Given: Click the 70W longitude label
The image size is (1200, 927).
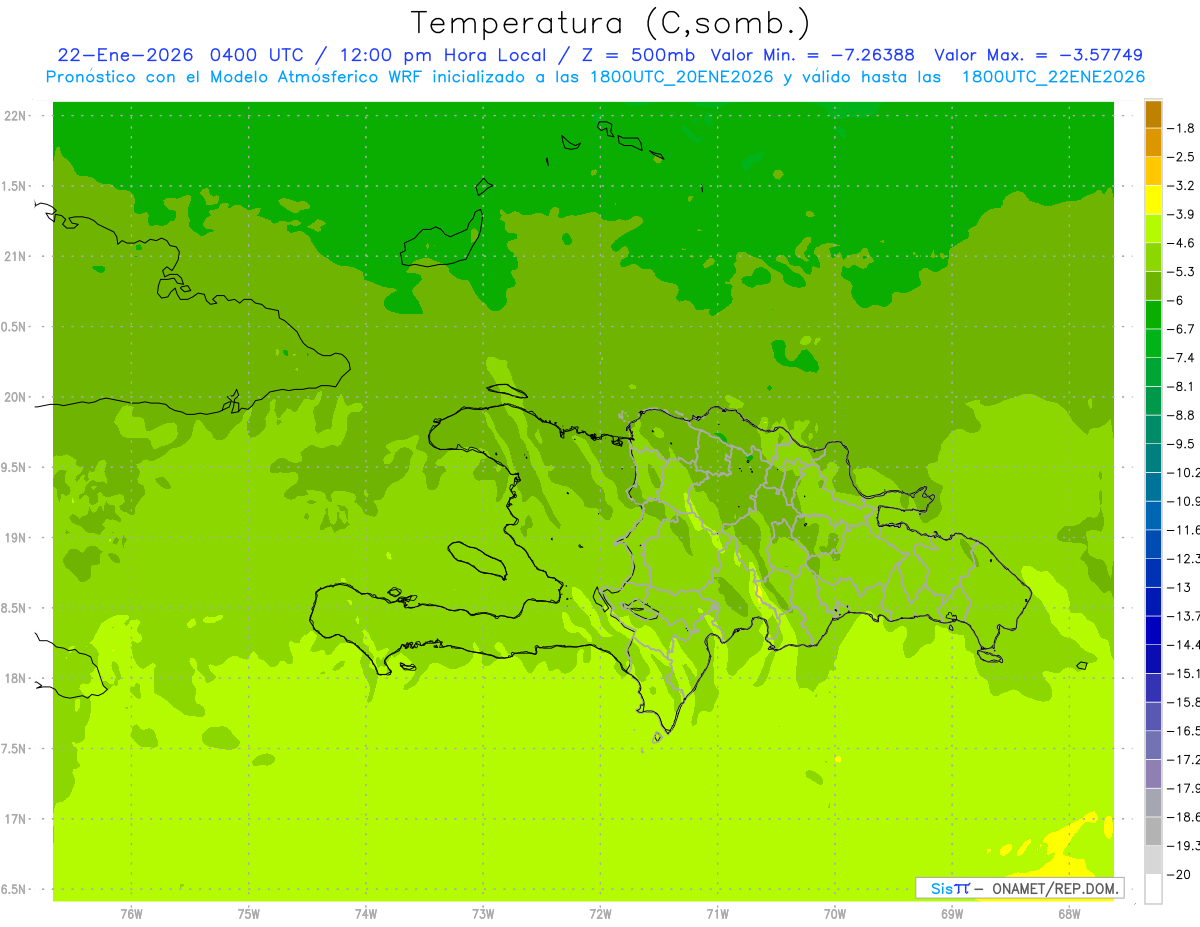Looking at the screenshot, I should [x=835, y=913].
